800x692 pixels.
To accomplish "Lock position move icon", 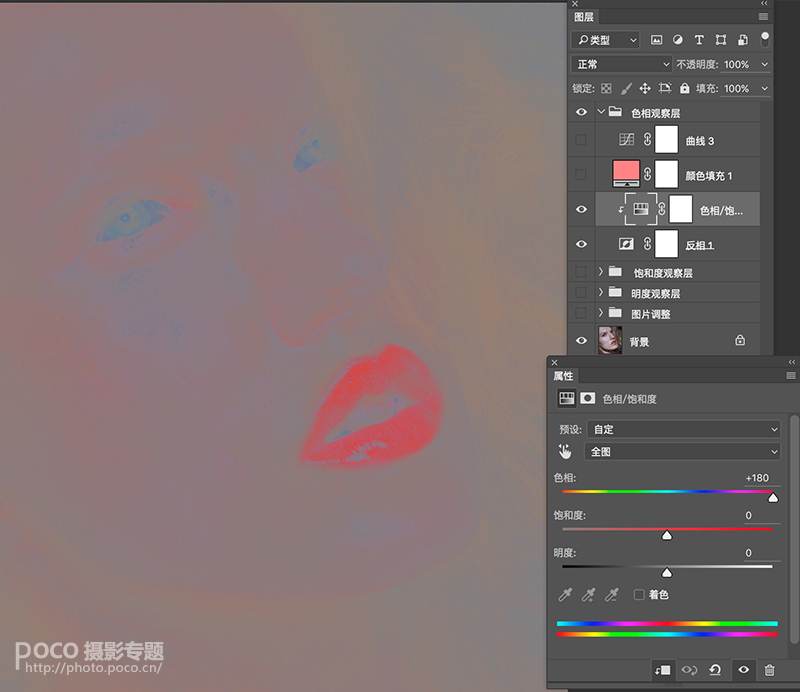I will (x=645, y=88).
